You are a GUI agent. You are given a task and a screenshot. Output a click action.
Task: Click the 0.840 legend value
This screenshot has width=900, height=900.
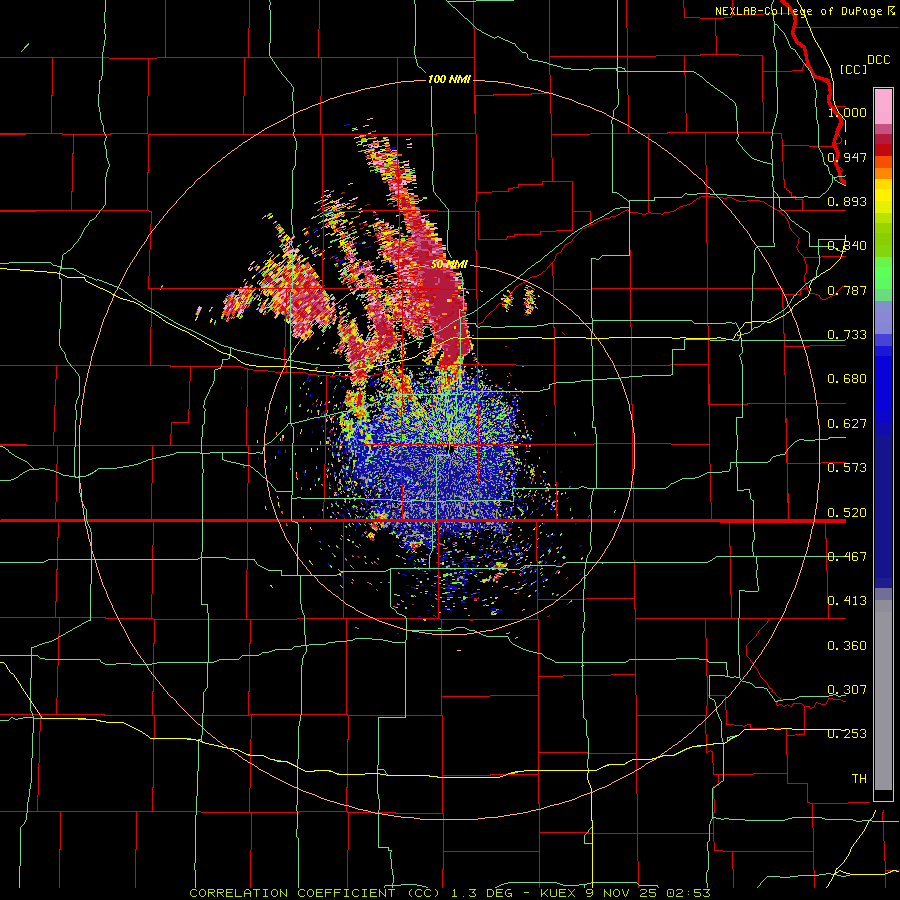click(x=847, y=246)
